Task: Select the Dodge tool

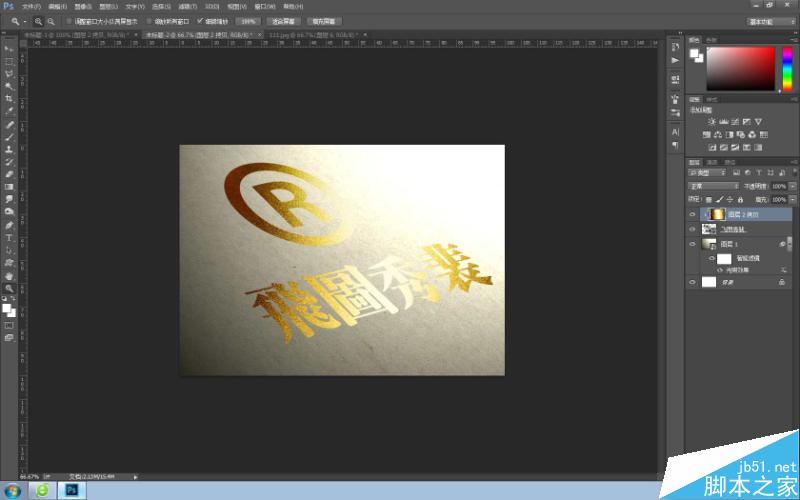Action: [9, 211]
